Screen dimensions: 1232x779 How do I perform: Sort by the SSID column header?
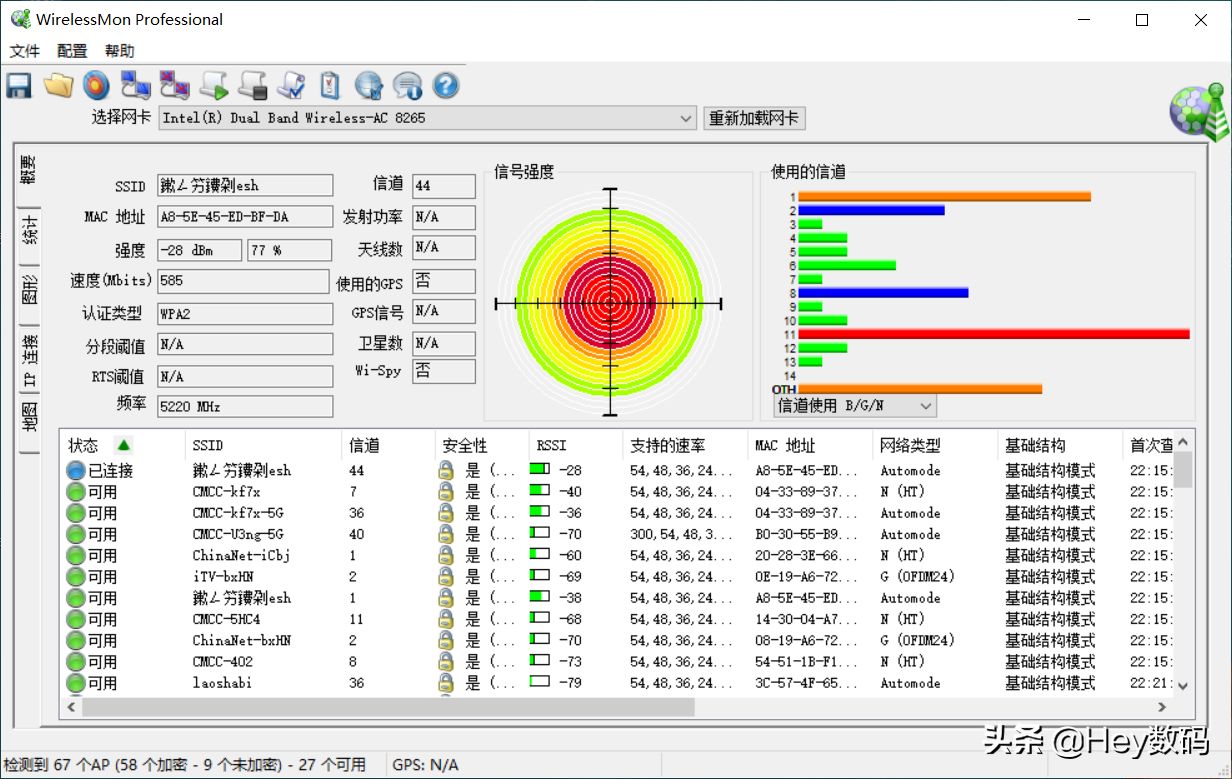point(263,445)
